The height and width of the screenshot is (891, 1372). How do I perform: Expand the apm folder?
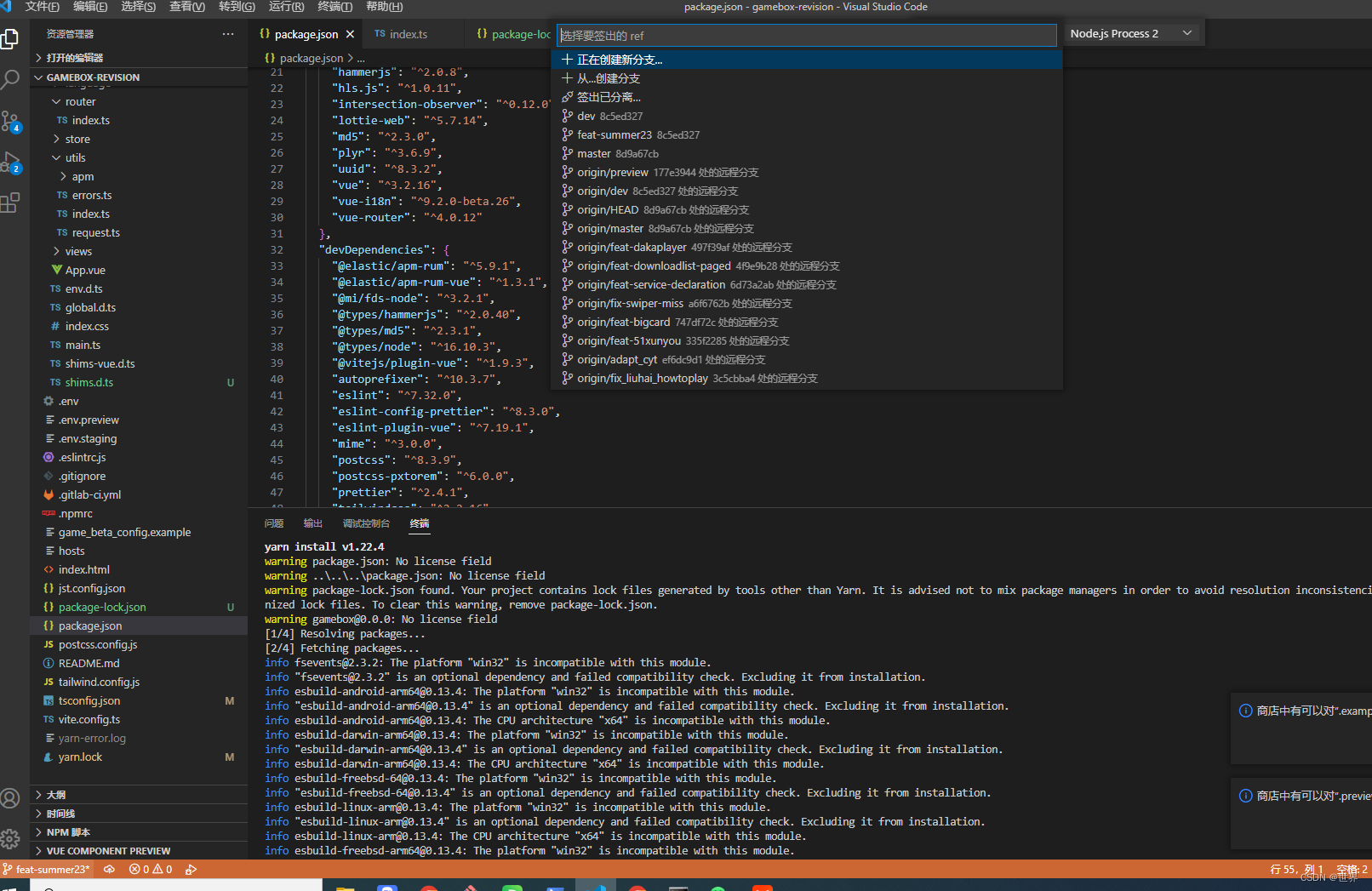tap(83, 176)
